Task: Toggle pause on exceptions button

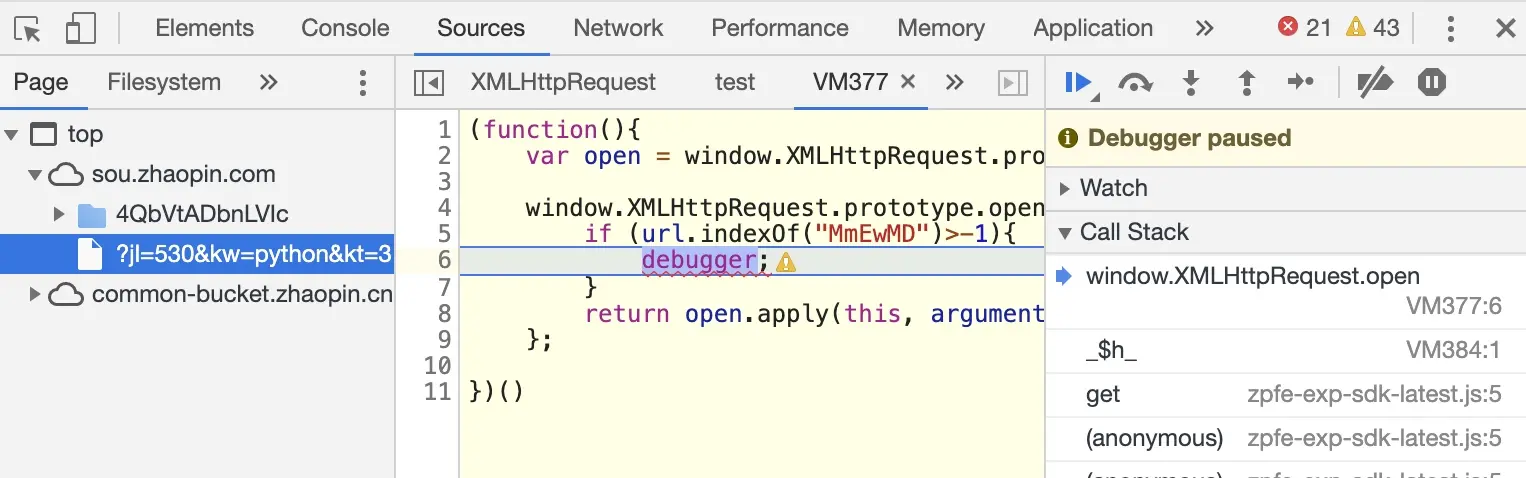Action: pos(1432,82)
